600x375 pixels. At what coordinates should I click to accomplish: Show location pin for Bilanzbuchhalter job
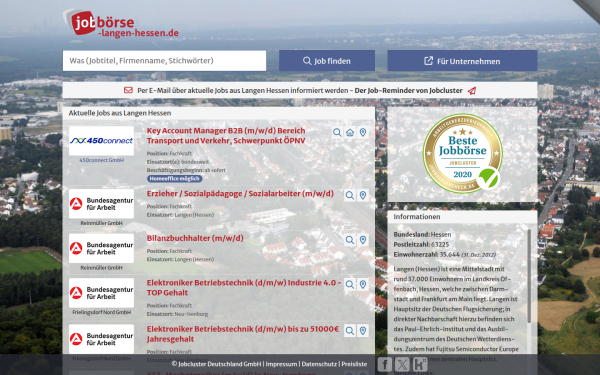coord(363,240)
